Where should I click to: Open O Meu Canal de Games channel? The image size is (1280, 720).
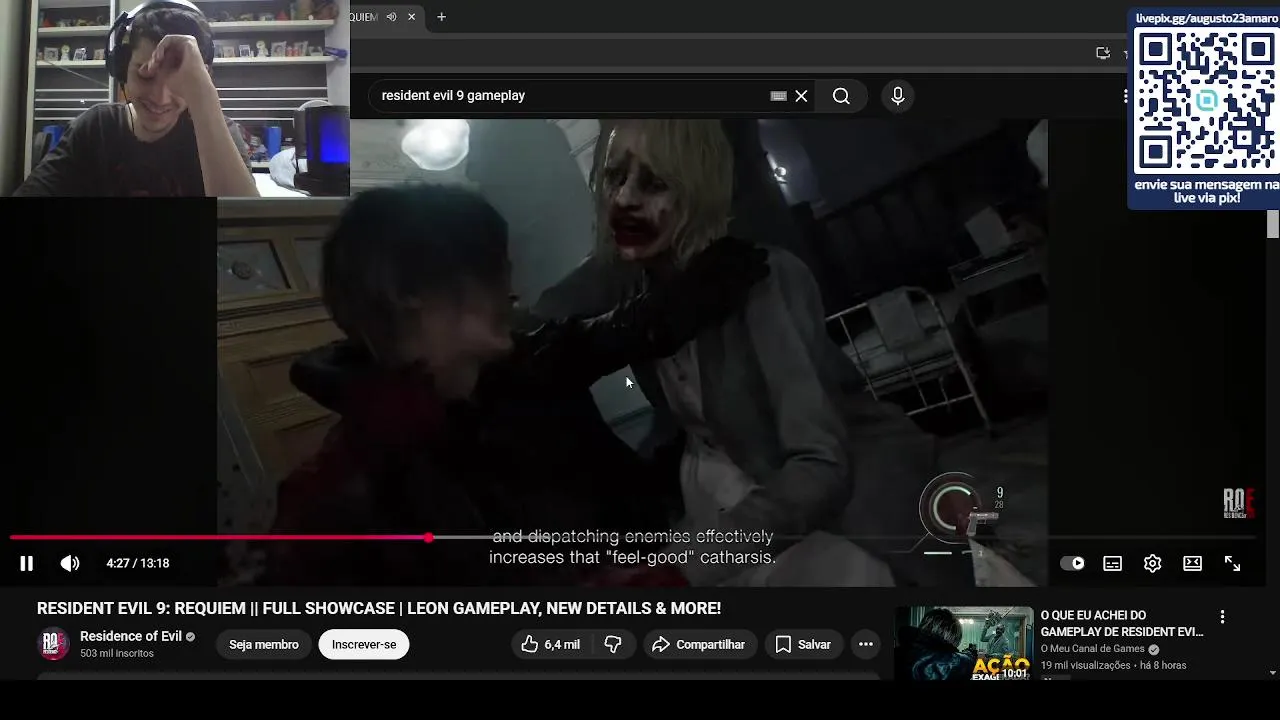coord(1093,649)
